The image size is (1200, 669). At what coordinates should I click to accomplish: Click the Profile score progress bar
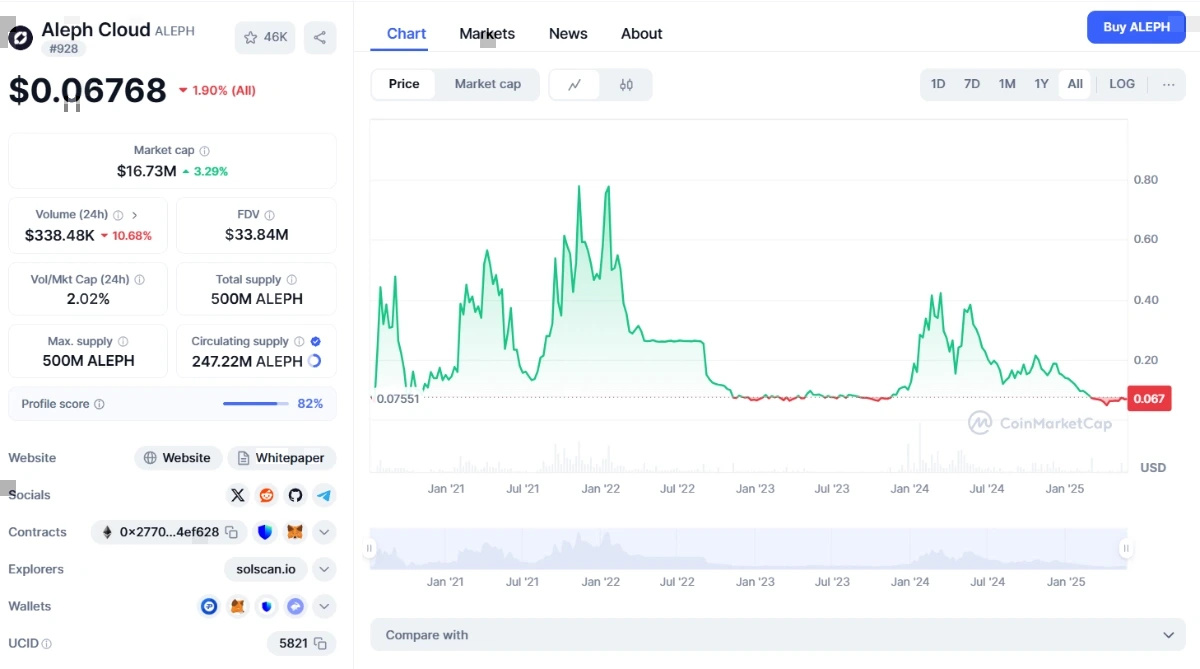coord(256,404)
